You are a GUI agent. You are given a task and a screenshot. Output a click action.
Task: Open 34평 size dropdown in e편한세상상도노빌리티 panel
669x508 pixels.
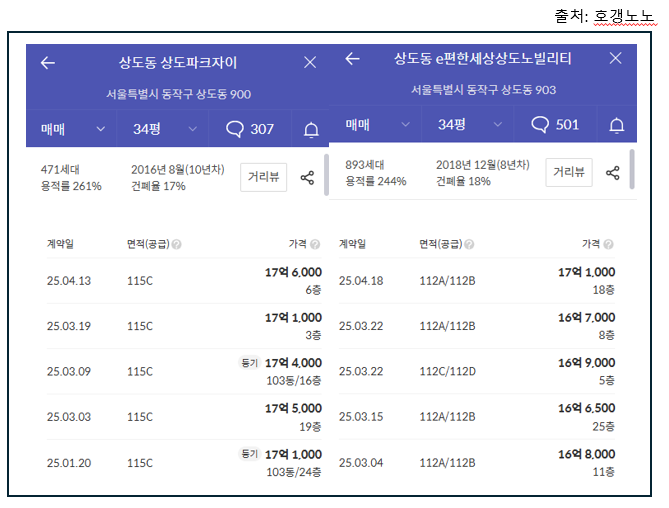(469, 125)
